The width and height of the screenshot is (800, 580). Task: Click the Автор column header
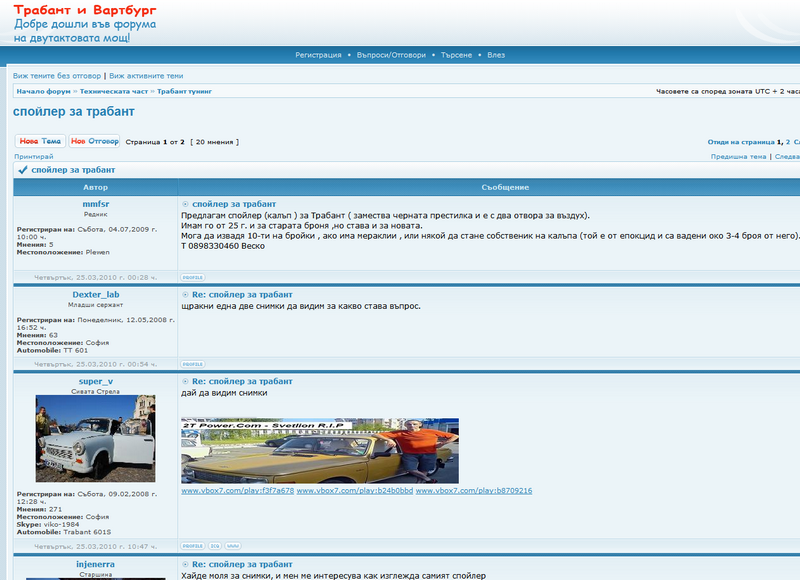tap(95, 187)
